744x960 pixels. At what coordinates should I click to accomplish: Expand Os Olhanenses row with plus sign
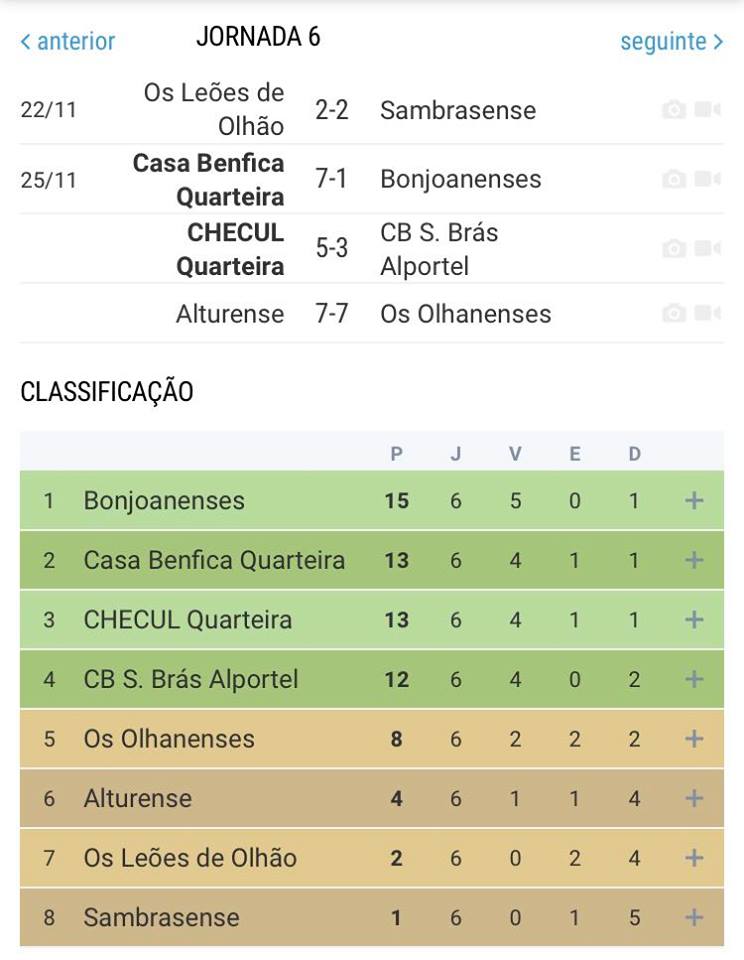(x=694, y=739)
